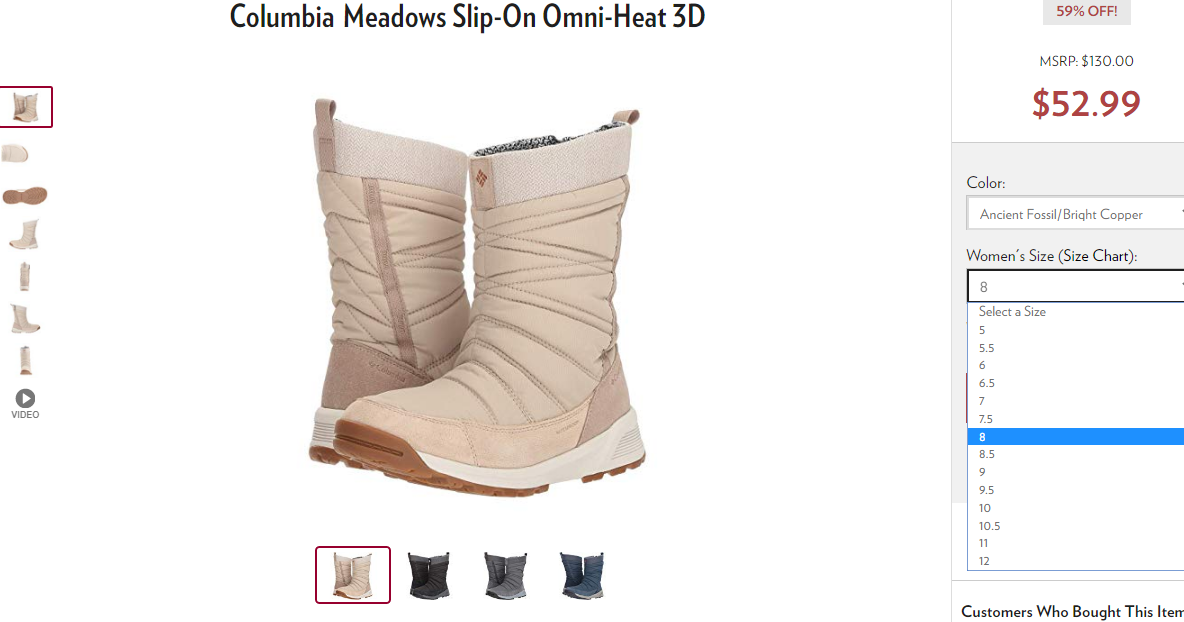Choose the 'Select a Size' placeholder option
The width and height of the screenshot is (1184, 622).
point(1075,312)
